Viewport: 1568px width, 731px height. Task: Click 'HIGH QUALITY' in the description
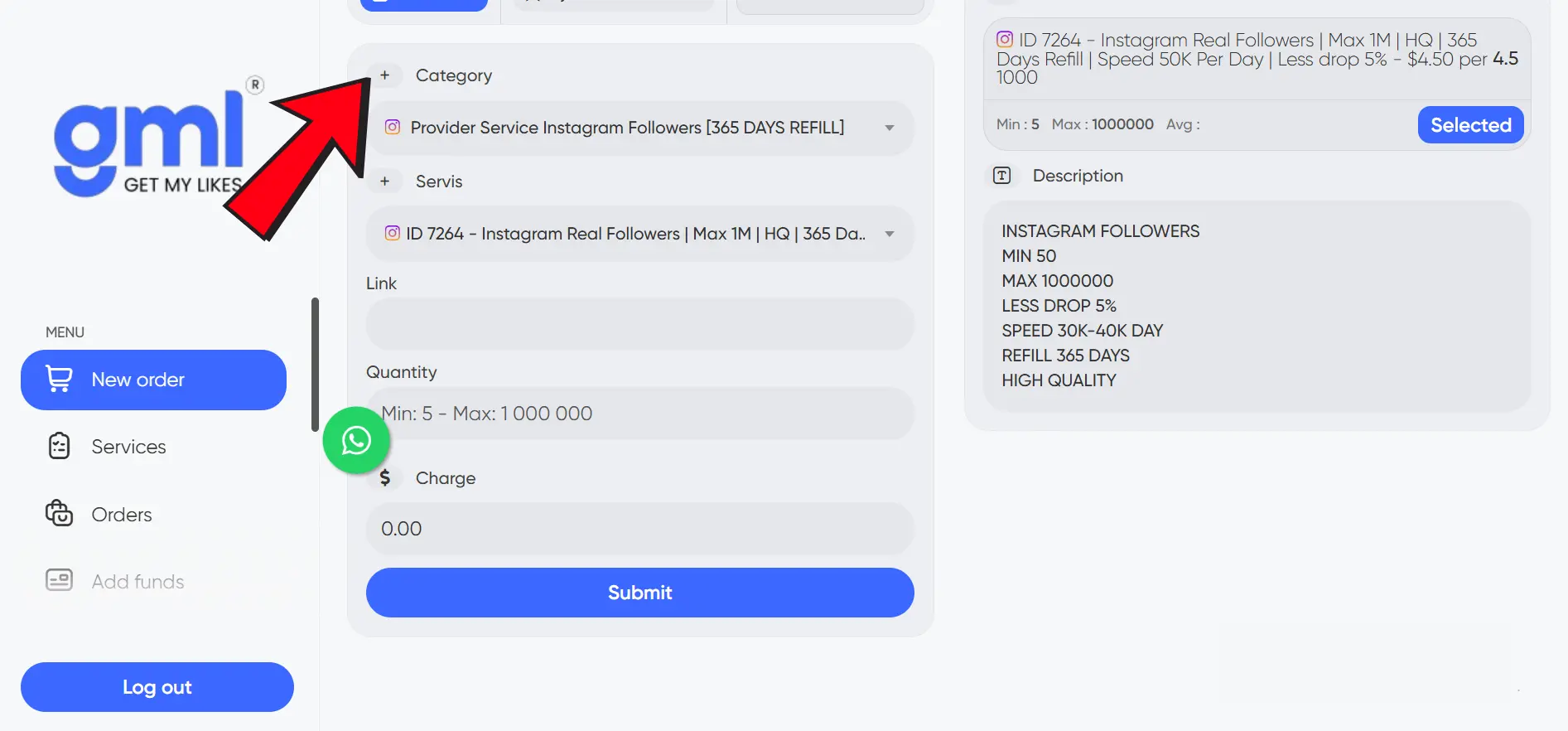[x=1059, y=380]
